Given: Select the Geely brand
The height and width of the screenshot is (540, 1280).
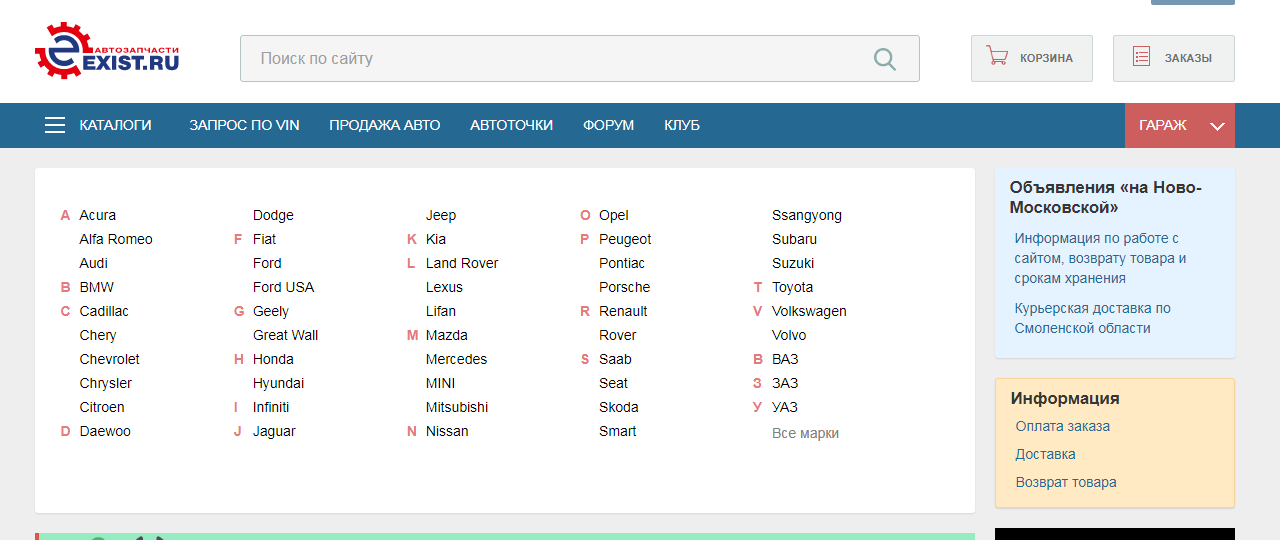Looking at the screenshot, I should coord(271,311).
